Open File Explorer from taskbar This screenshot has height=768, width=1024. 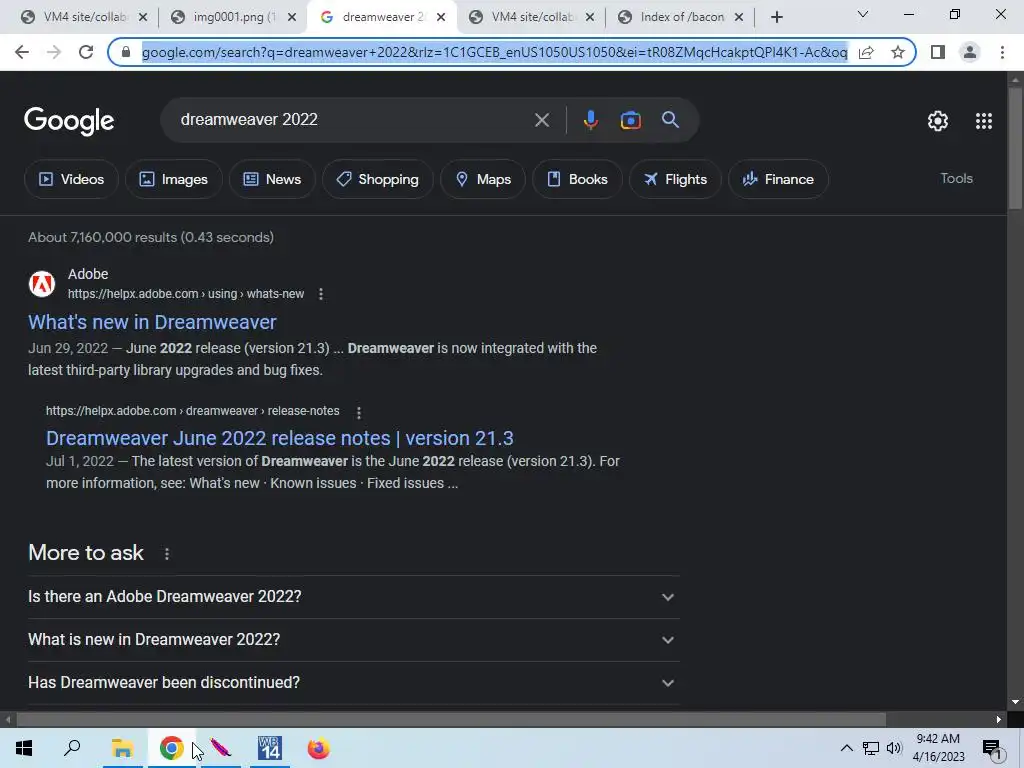tap(122, 748)
